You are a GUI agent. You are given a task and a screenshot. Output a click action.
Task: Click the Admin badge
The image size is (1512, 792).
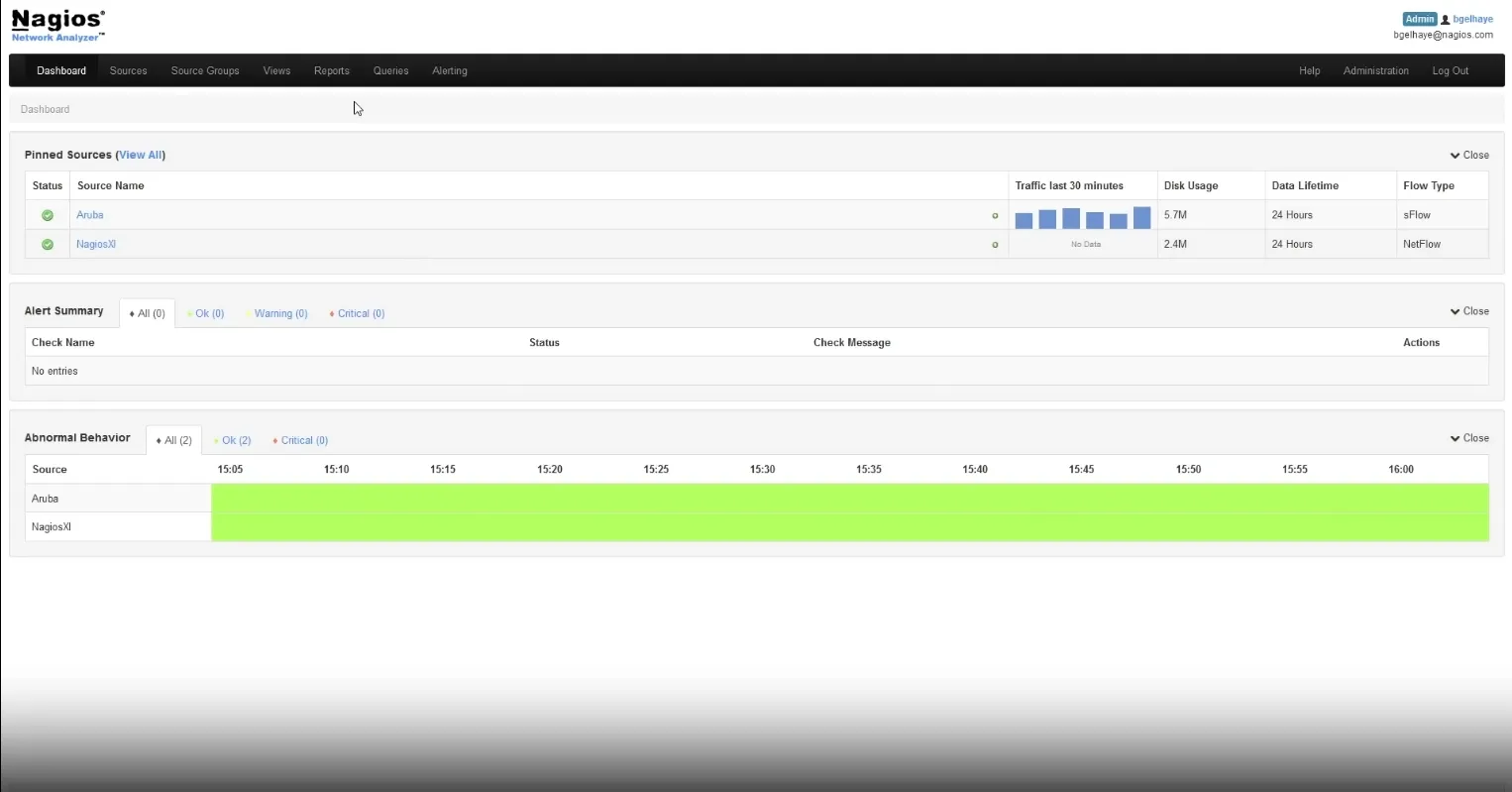point(1420,19)
